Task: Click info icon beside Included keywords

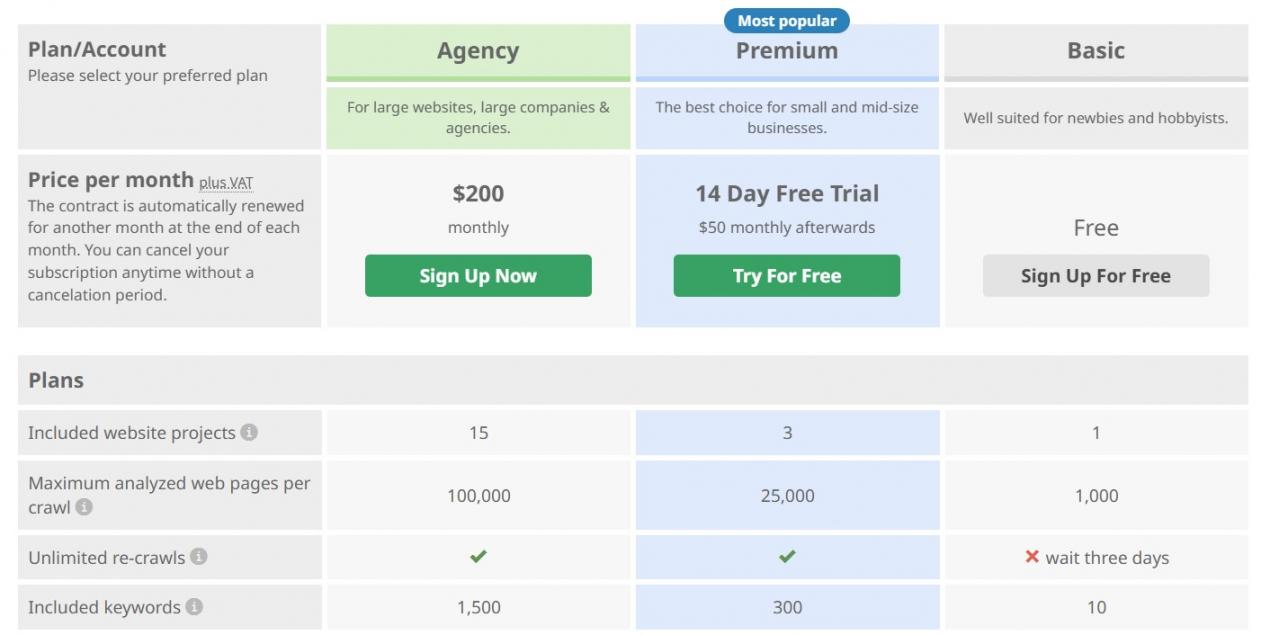Action: [x=194, y=606]
